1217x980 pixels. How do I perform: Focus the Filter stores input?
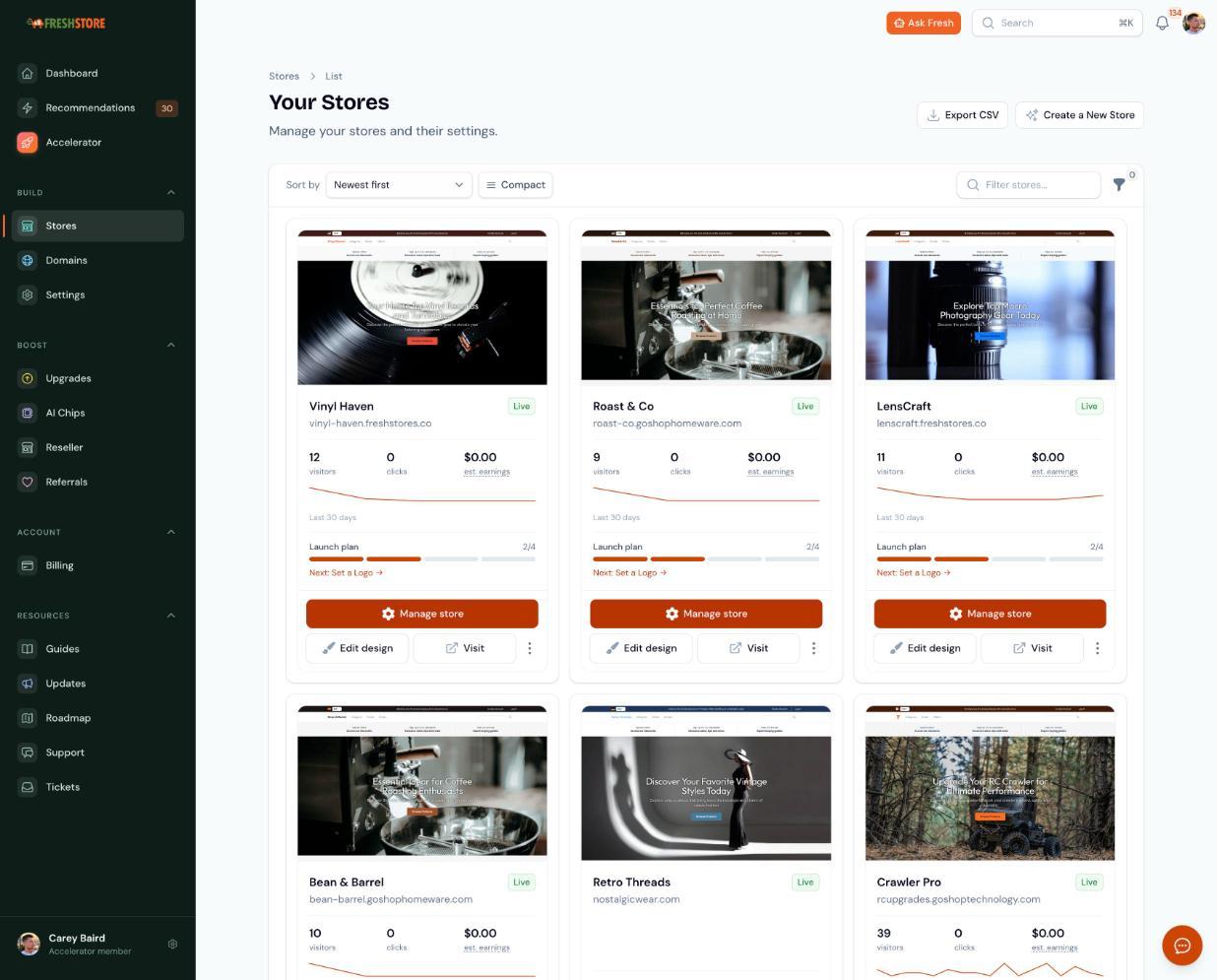click(x=1028, y=184)
